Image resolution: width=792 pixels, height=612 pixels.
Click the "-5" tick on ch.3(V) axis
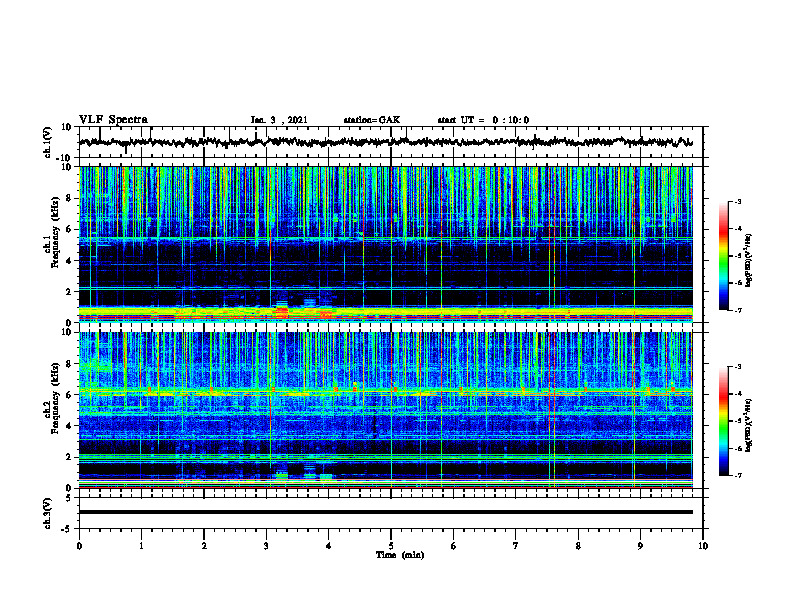click(x=67, y=529)
